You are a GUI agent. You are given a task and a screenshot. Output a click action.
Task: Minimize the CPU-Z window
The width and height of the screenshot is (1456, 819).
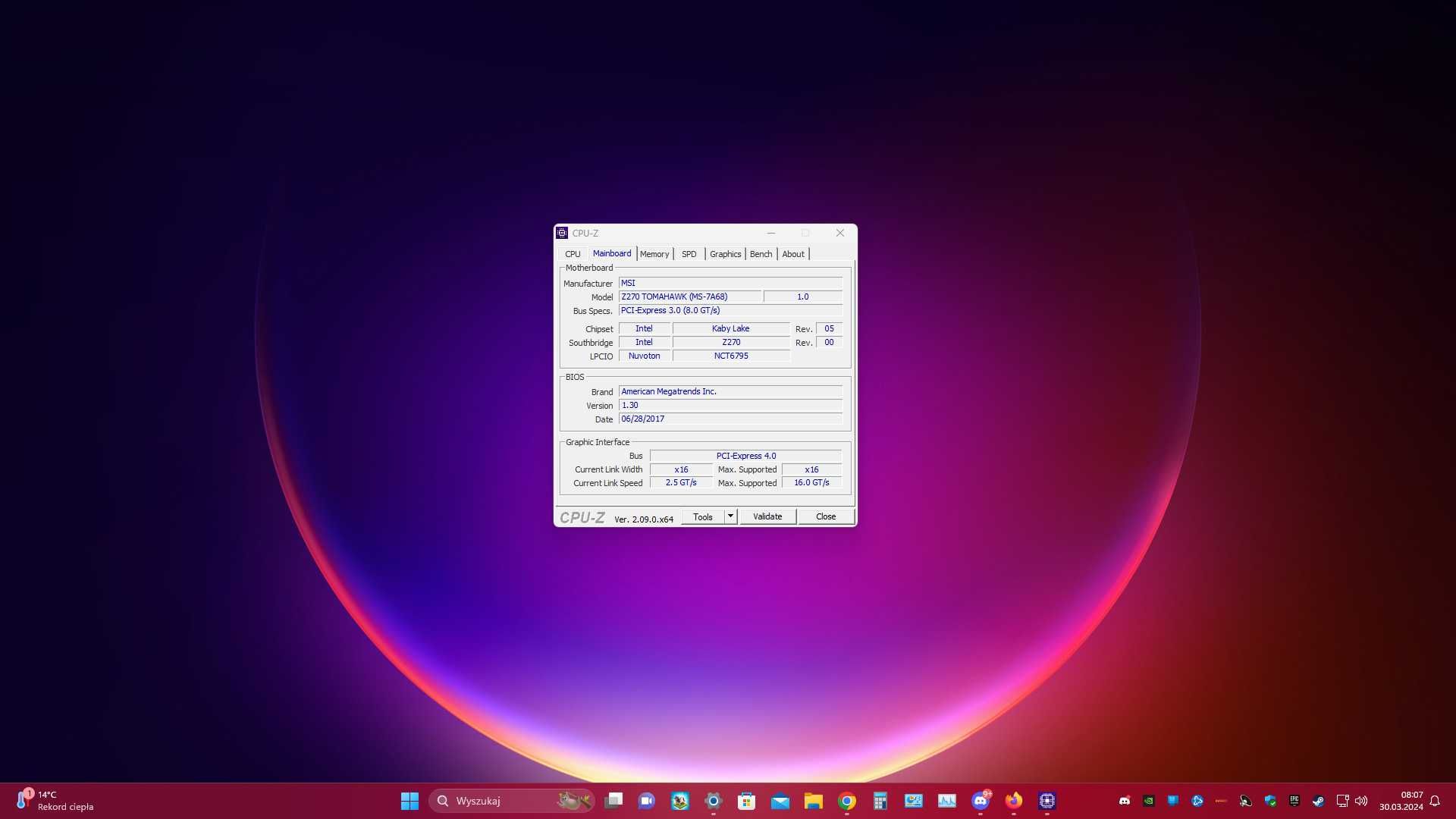click(x=771, y=233)
